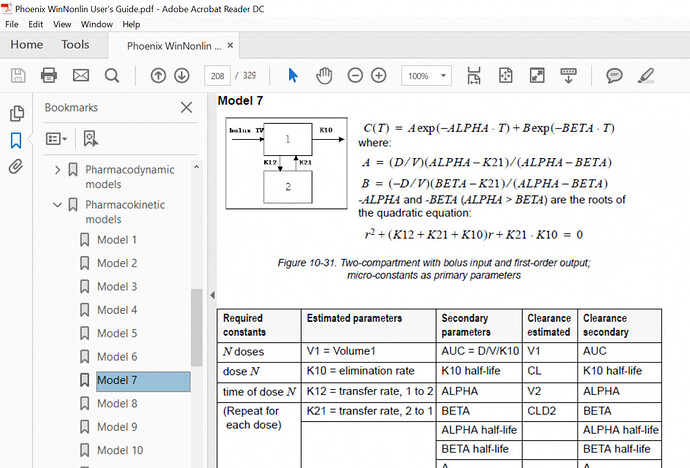Switch to the Tools tab
690x468 pixels.
75,44
